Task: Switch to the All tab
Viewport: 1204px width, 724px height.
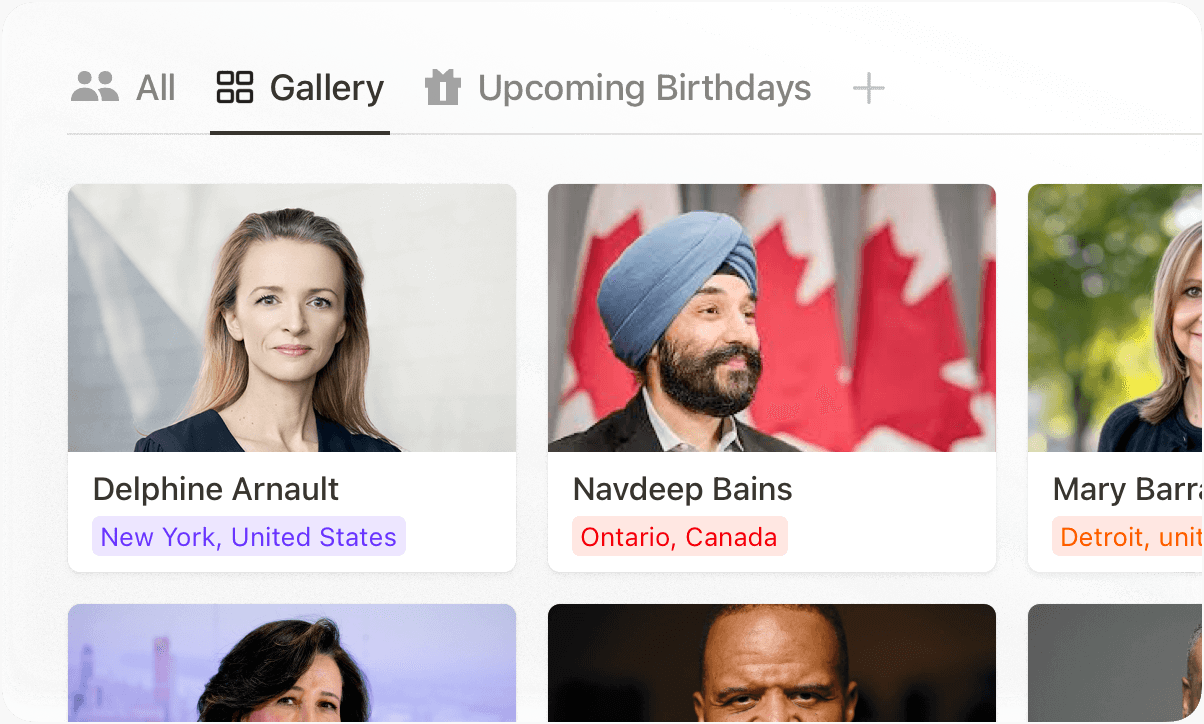Action: click(155, 88)
